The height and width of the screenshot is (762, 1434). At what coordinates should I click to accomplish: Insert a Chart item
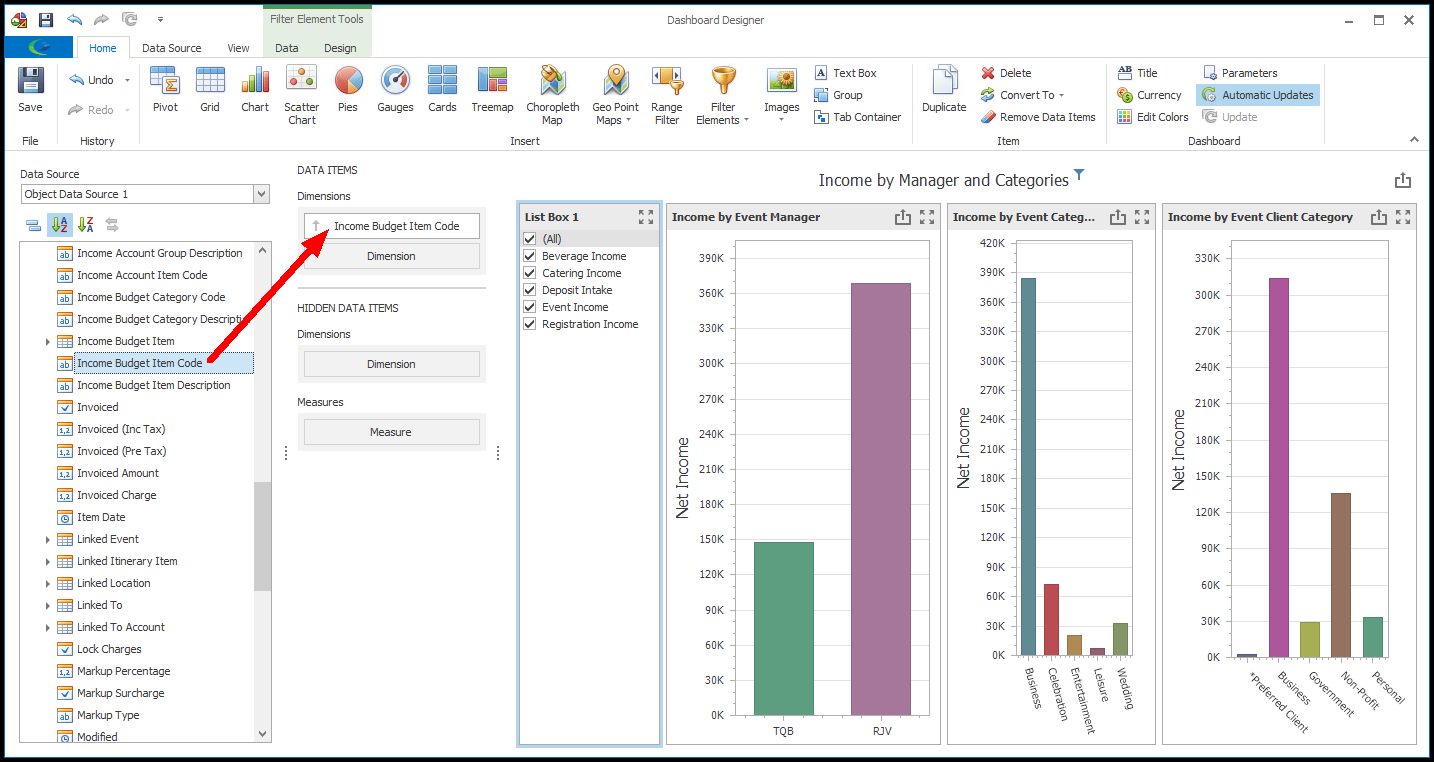[255, 90]
